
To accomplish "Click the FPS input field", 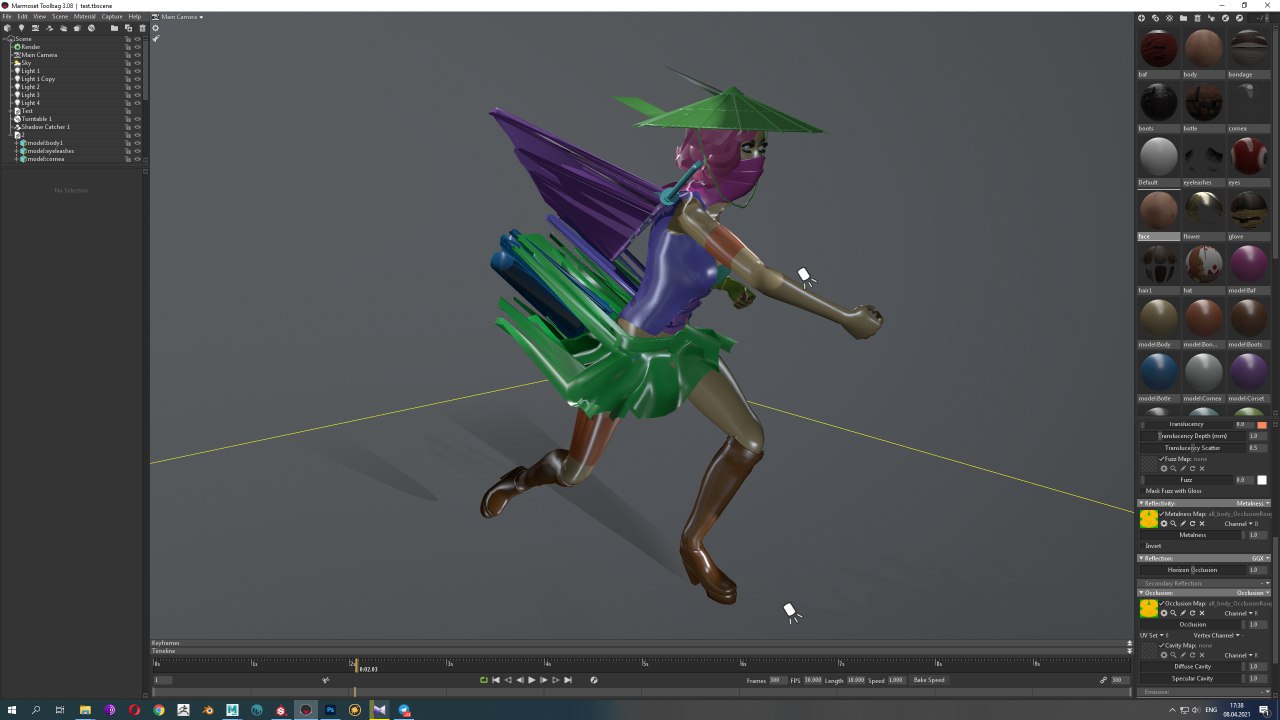I will pyautogui.click(x=813, y=680).
